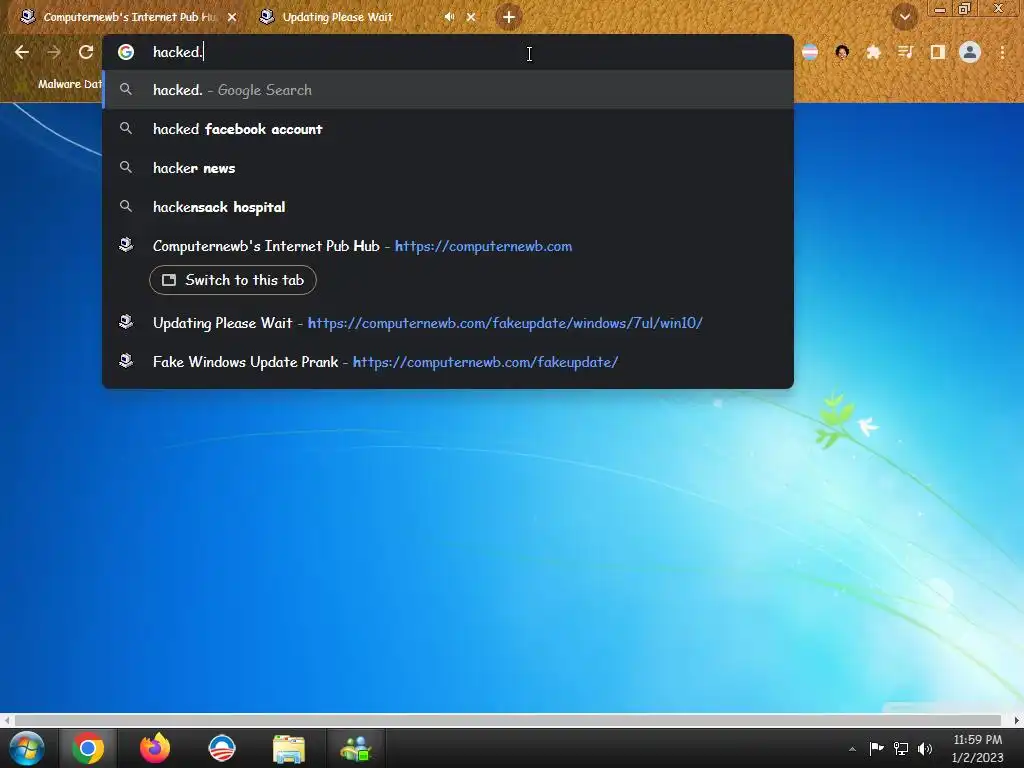Click the avatar face extension icon
Image resolution: width=1024 pixels, height=768 pixels.
coord(842,52)
